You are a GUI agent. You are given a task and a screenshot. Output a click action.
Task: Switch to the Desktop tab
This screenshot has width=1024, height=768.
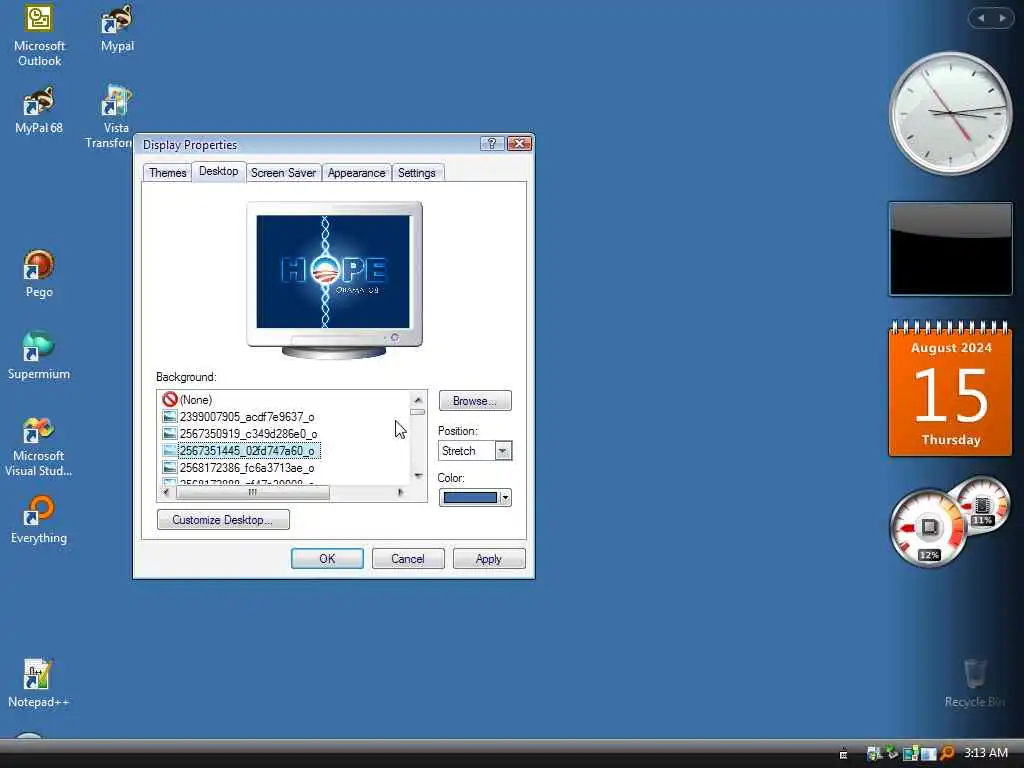[x=218, y=171]
